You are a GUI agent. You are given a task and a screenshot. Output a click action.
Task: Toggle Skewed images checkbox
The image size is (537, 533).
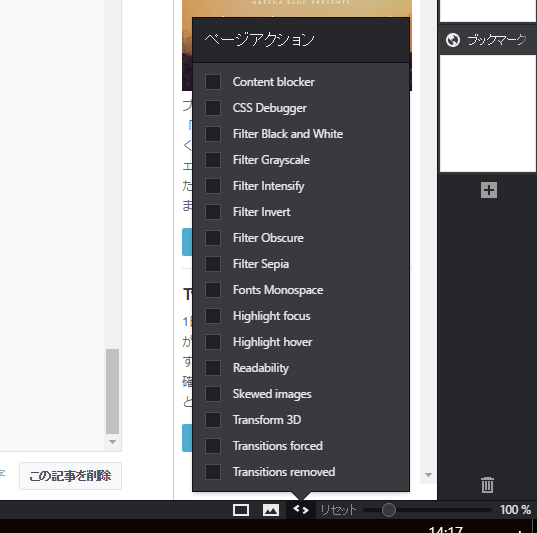[213, 394]
